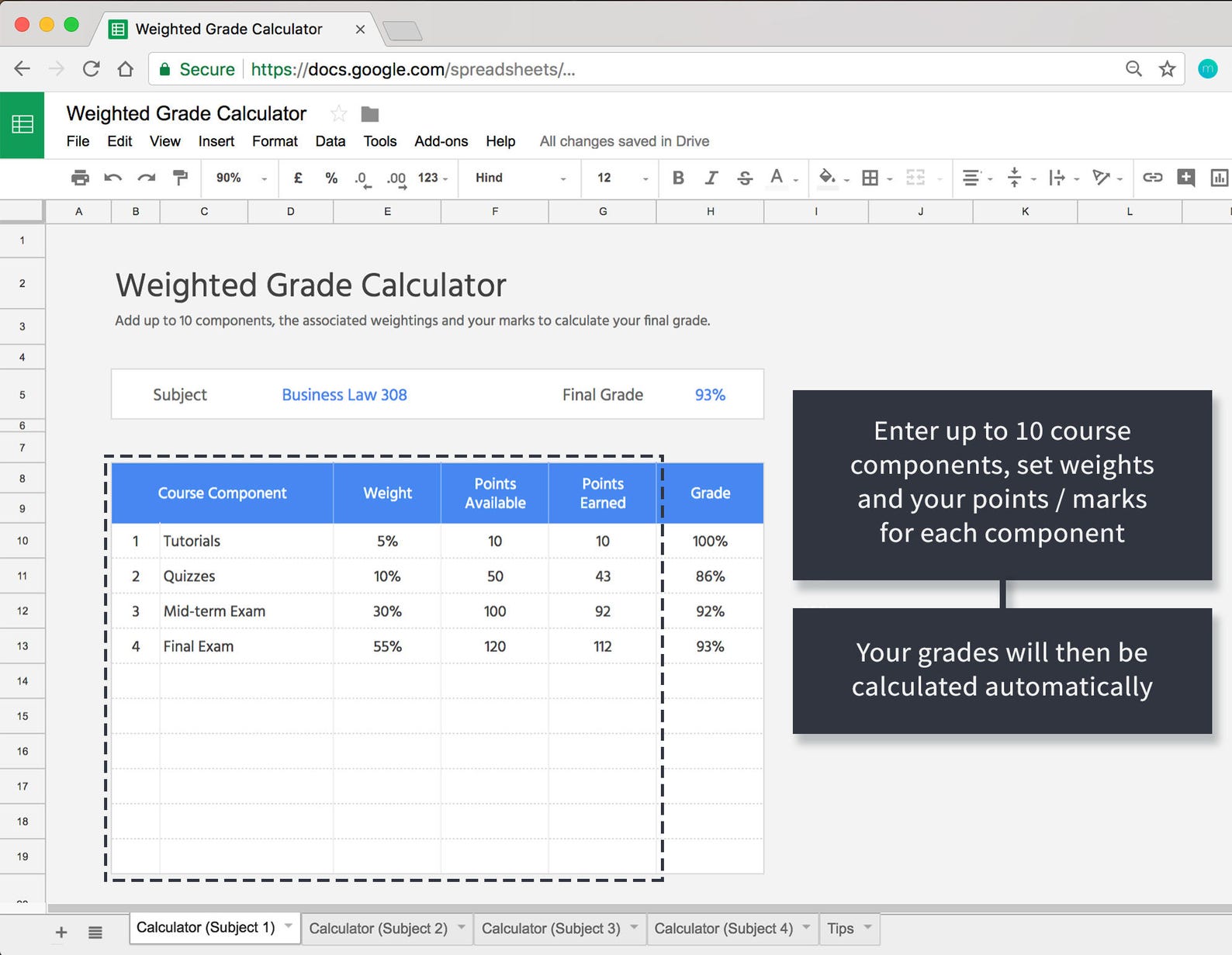Click the Print icon in the toolbar
Image resolution: width=1232 pixels, height=955 pixels.
pyautogui.click(x=80, y=178)
